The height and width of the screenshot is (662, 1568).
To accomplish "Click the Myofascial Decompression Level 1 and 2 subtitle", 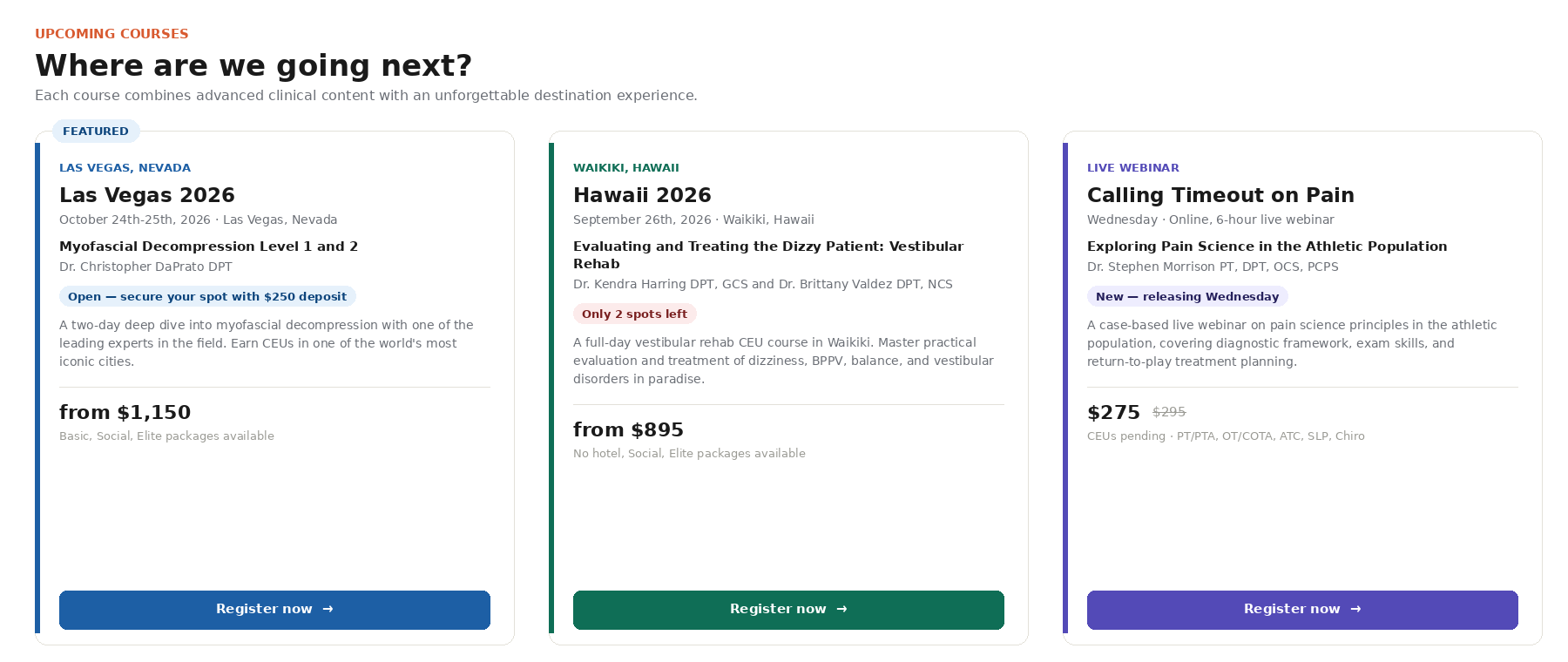I will pyautogui.click(x=208, y=247).
